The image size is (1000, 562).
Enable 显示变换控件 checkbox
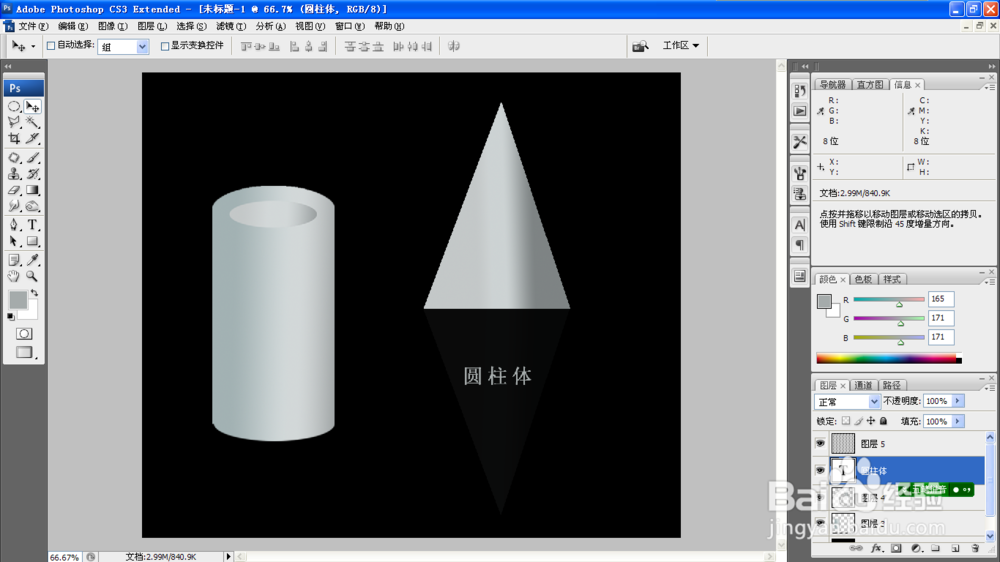coord(165,46)
